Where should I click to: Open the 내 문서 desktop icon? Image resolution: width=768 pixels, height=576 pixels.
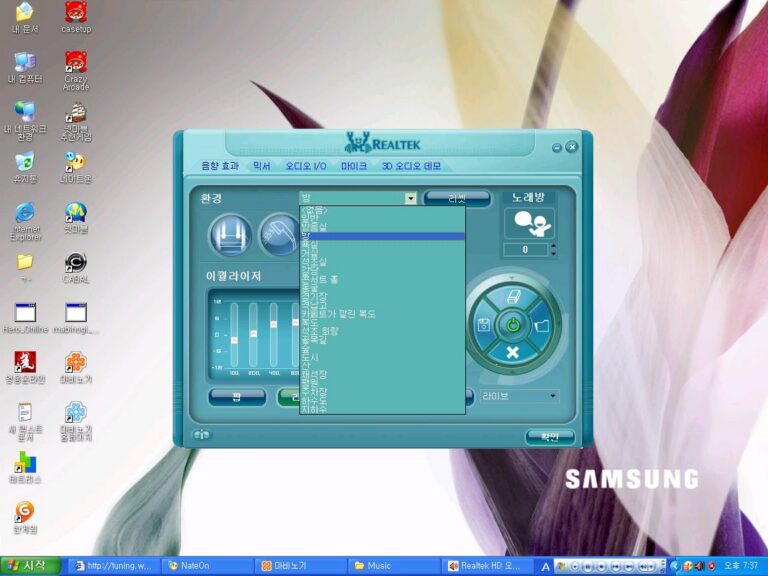[x=25, y=18]
